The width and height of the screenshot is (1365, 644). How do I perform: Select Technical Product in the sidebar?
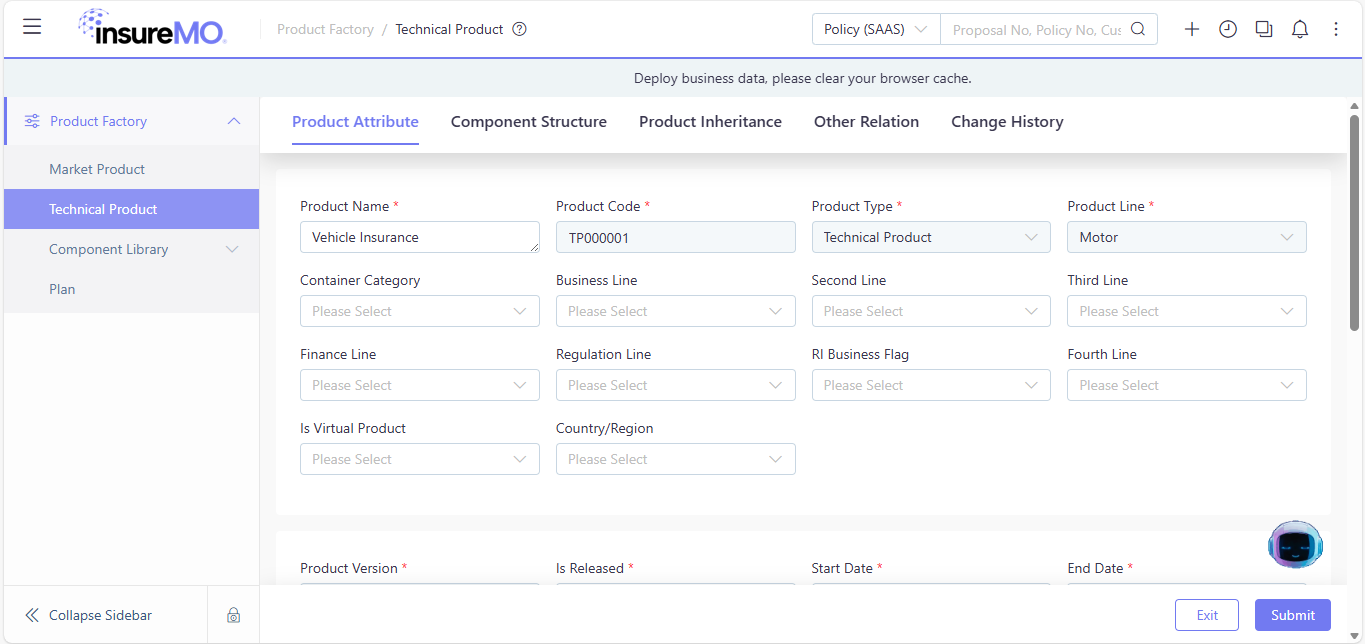[x=131, y=209]
